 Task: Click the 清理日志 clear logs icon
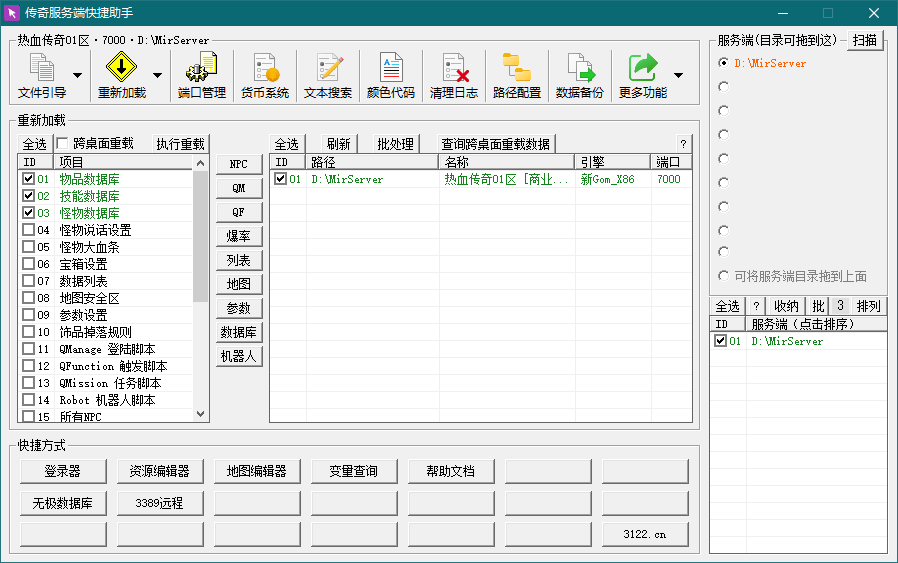454,76
